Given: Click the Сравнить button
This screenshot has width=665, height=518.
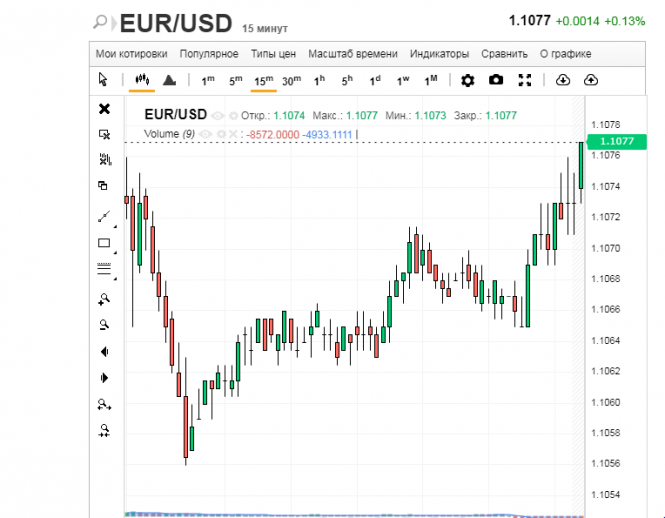Looking at the screenshot, I should [x=504, y=54].
